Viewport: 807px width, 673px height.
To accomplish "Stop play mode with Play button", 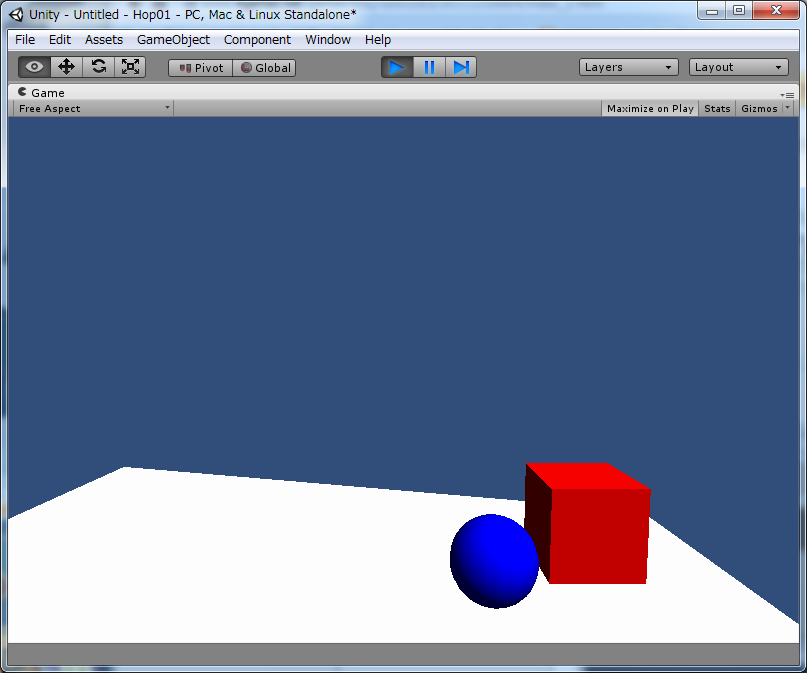I will coord(397,67).
